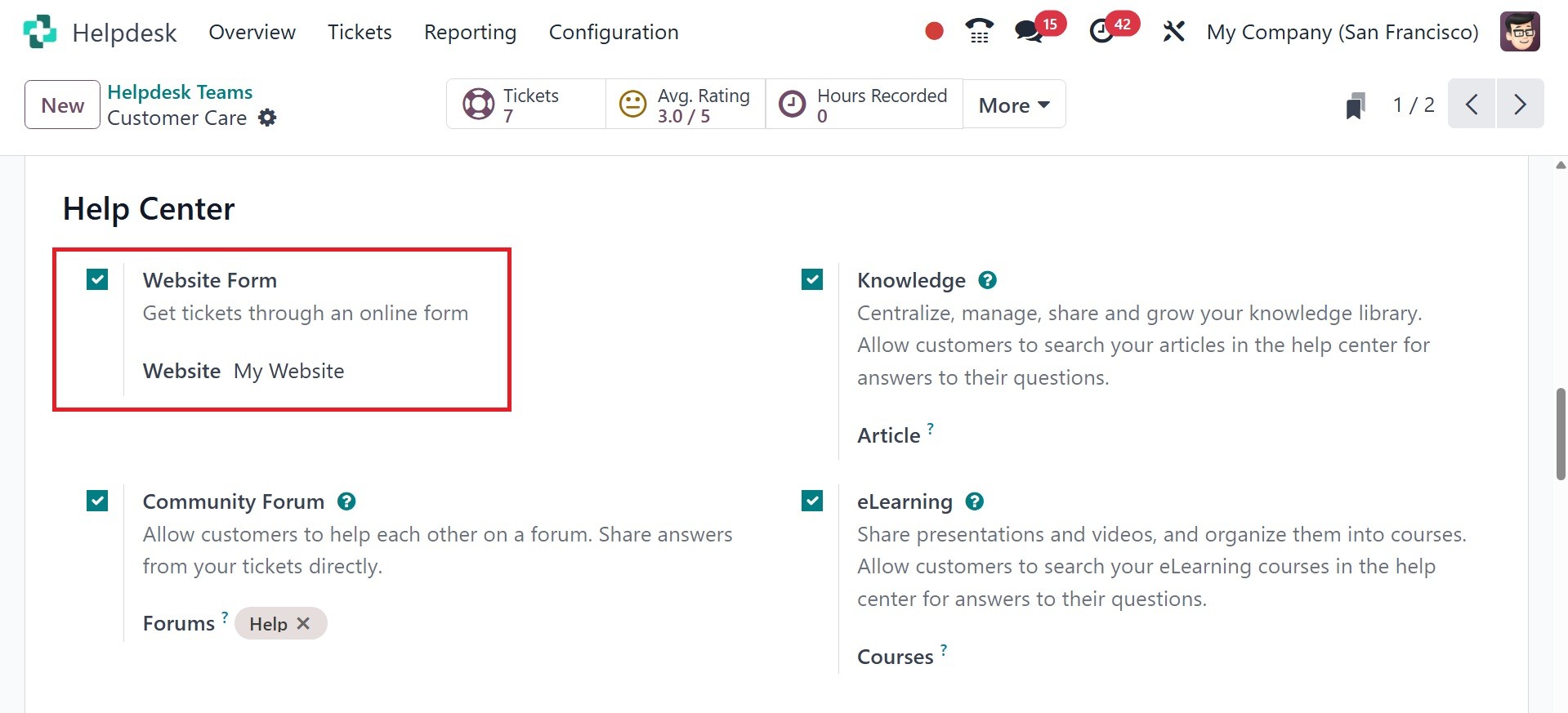1568x713 pixels.
Task: Toggle the Knowledge checkbox
Action: tap(812, 280)
